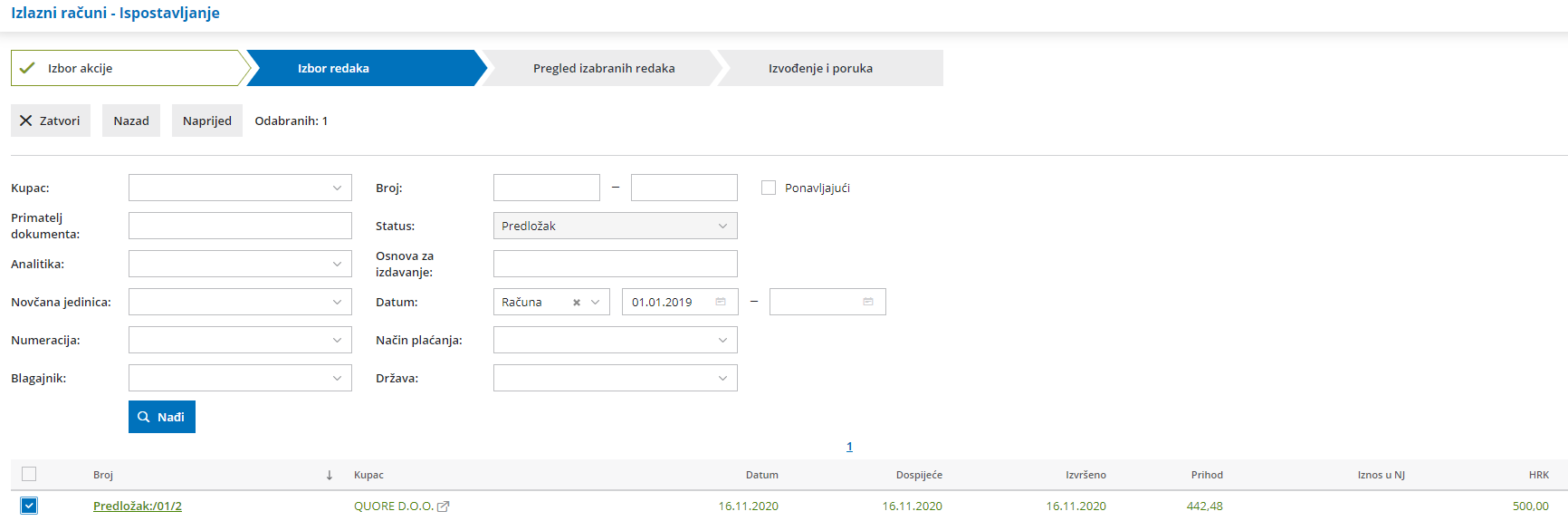This screenshot has height=521, width=1568.
Task: Go to Pregled izabranih redaka step
Action: 604,68
